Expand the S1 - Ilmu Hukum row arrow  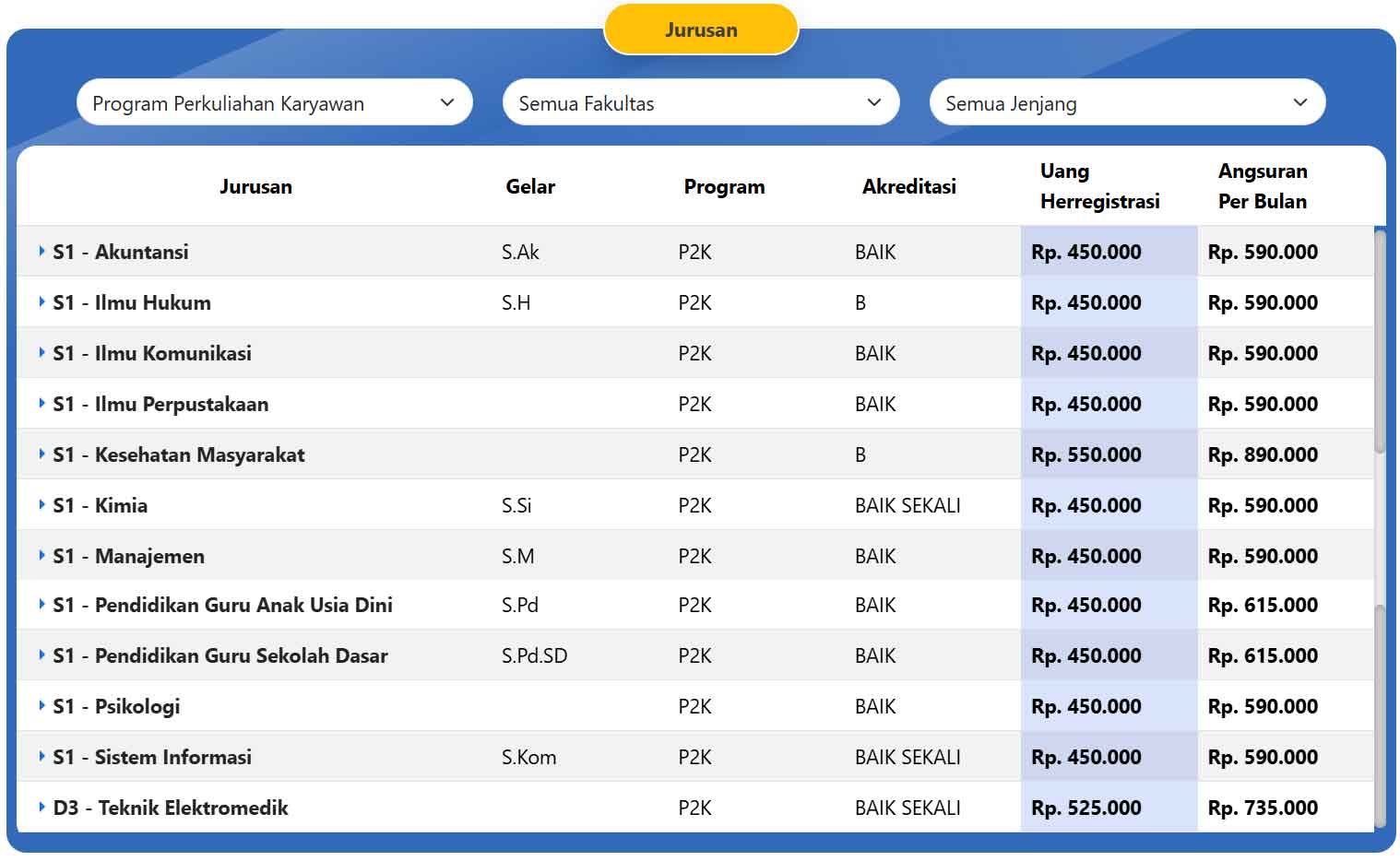click(x=42, y=301)
